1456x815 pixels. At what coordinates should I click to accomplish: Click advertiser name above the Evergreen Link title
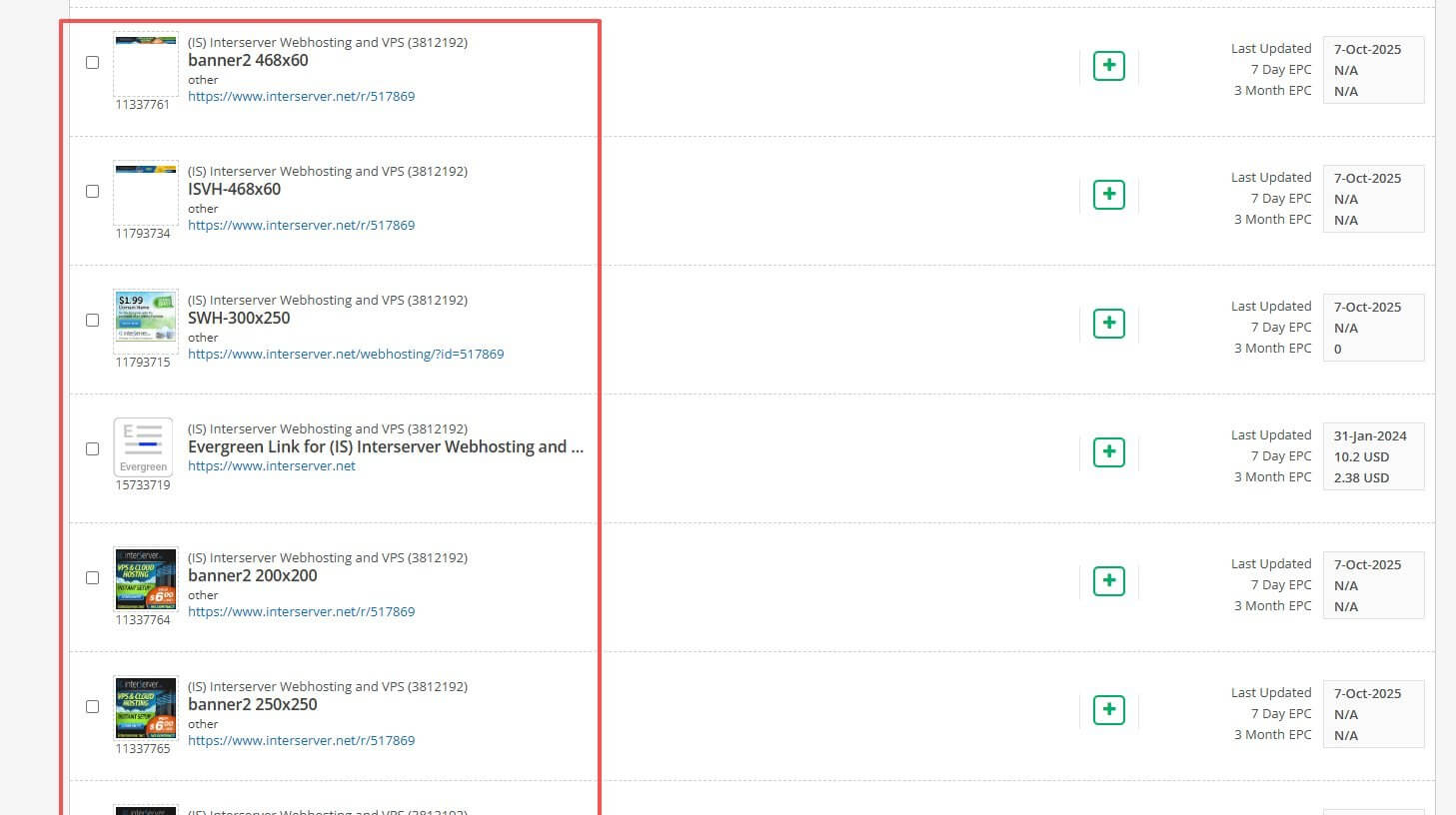pyautogui.click(x=328, y=429)
